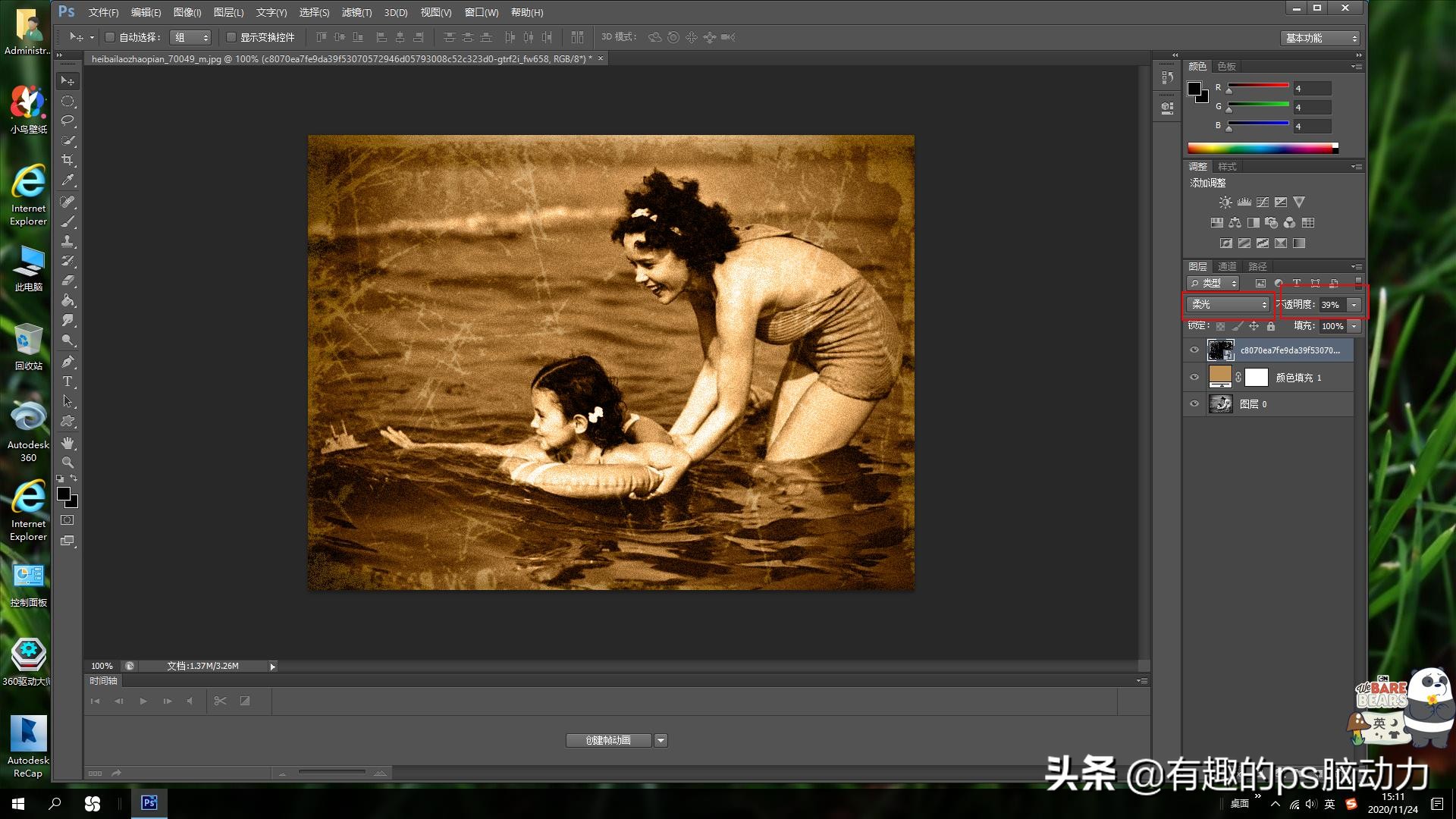Select the Lasso tool
1456x819 pixels.
tap(67, 121)
